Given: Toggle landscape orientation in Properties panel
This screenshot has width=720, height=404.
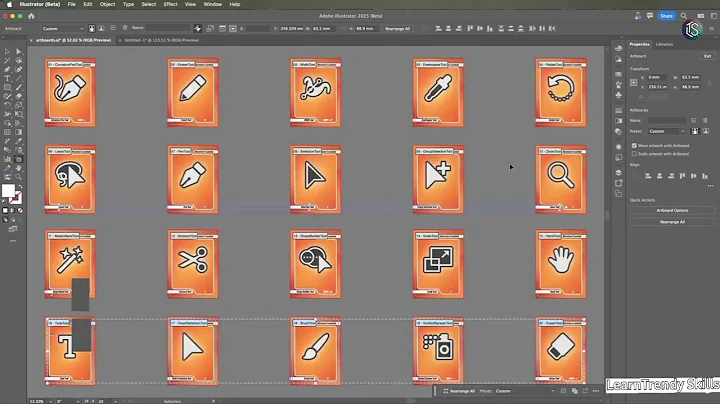Looking at the screenshot, I should coord(706,131).
